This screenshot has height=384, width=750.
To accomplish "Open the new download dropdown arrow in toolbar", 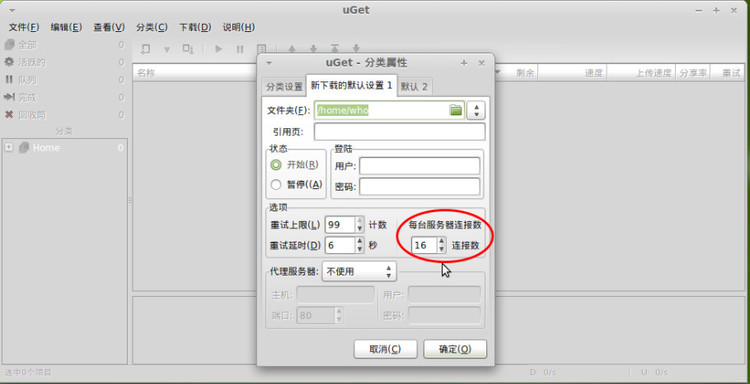I will [167, 49].
